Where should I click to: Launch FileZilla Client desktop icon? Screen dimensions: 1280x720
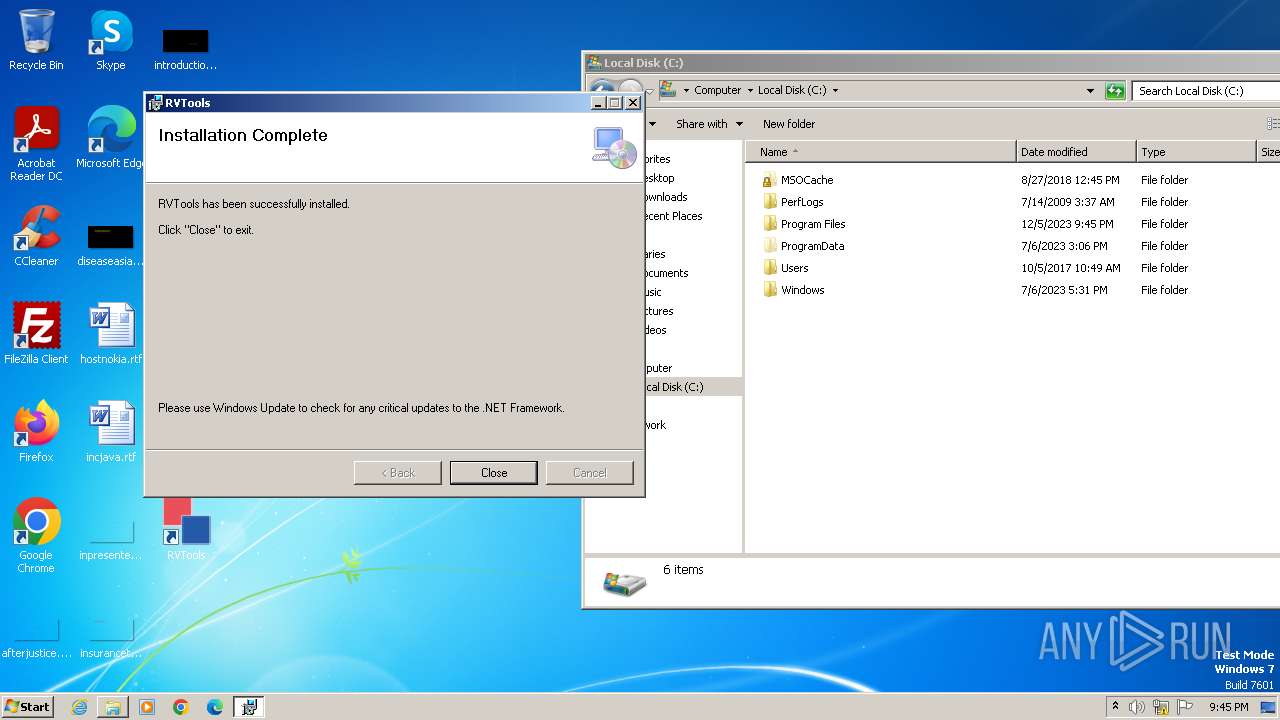coord(36,333)
